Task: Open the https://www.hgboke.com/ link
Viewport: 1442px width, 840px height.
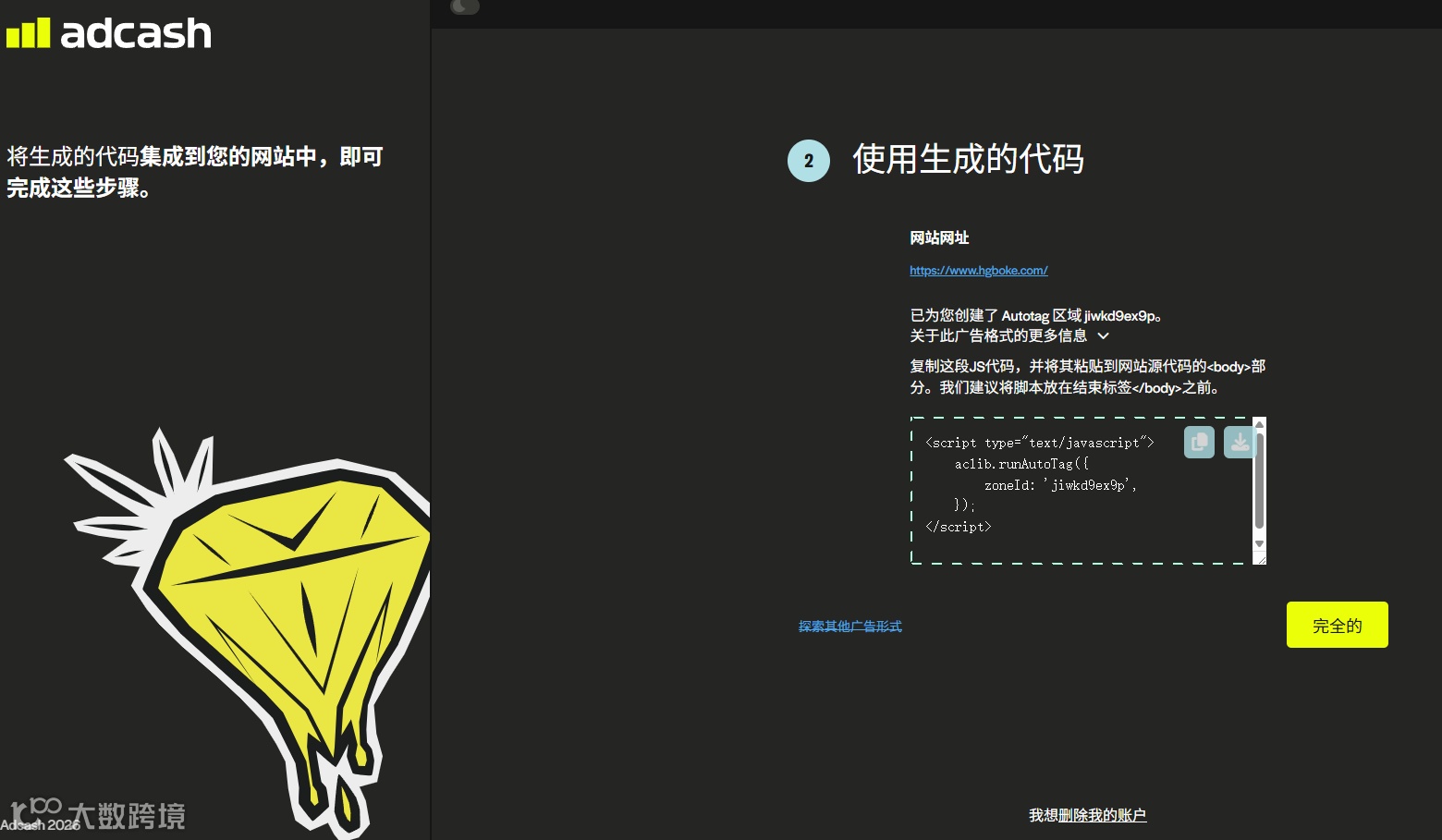Action: coord(979,271)
